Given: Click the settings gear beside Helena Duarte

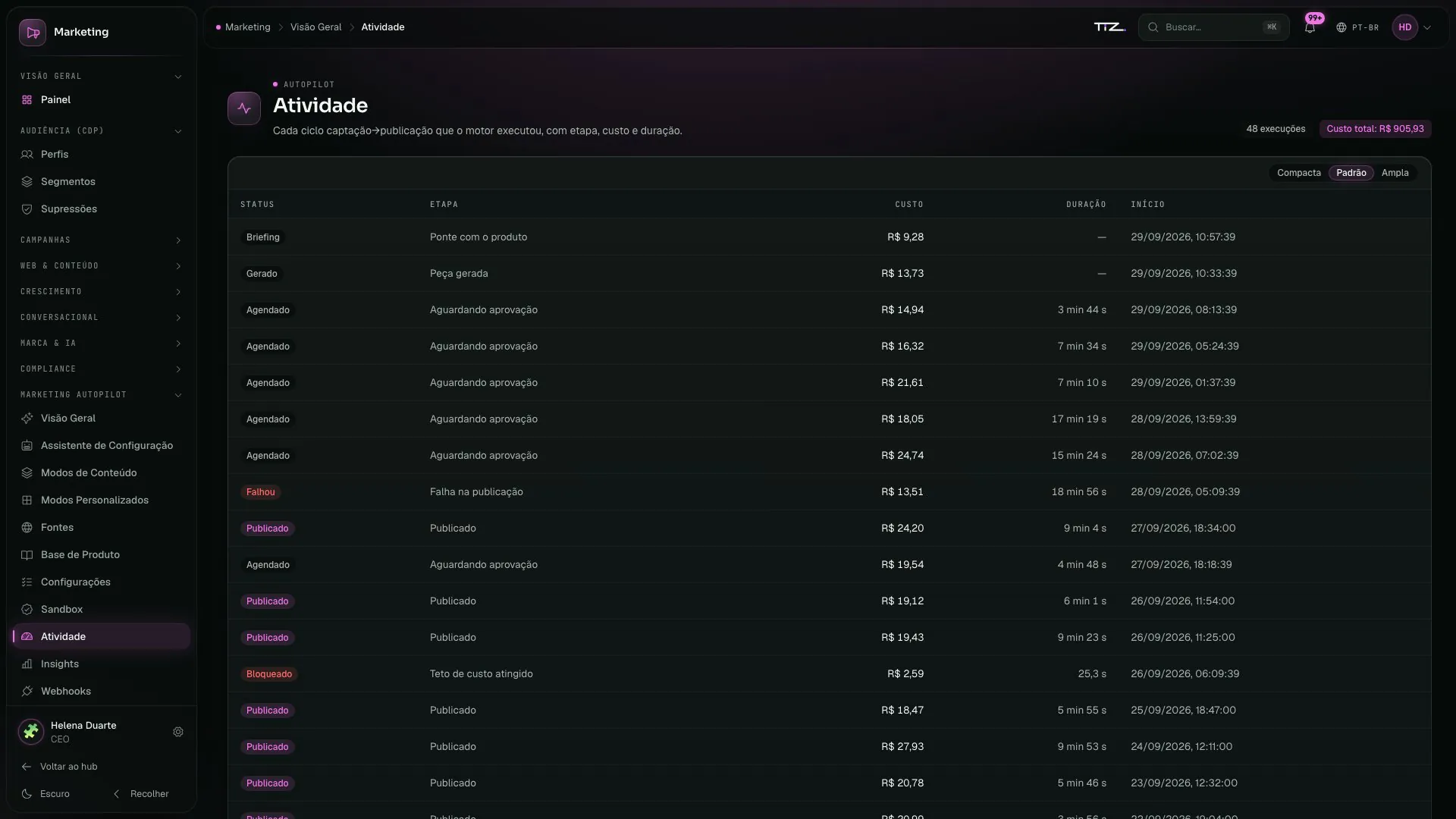Looking at the screenshot, I should [x=178, y=732].
